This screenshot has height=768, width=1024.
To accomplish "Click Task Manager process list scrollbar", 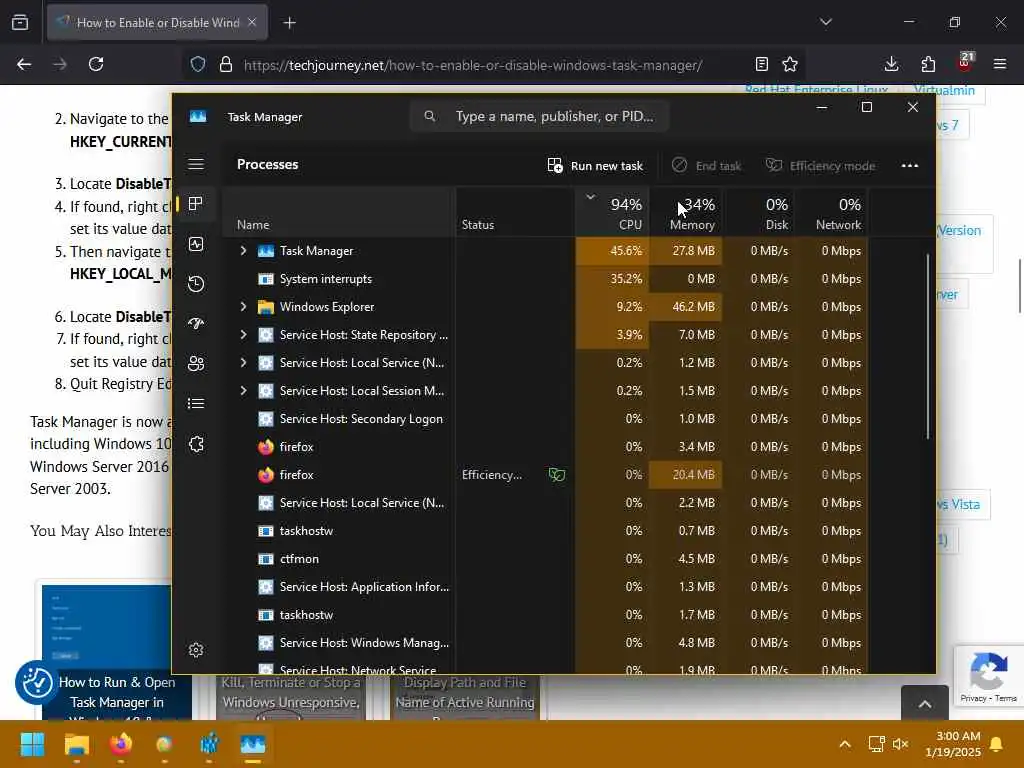I will click(x=927, y=346).
